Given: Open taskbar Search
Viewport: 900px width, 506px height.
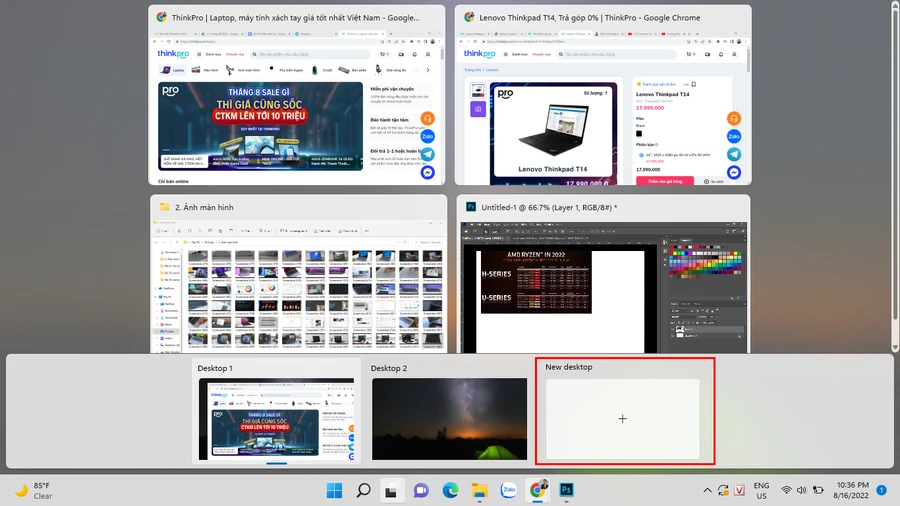Looking at the screenshot, I should (363, 491).
